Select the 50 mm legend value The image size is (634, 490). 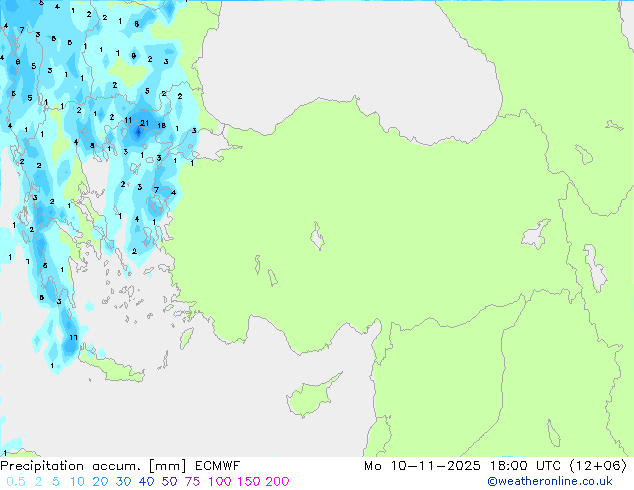point(169,482)
